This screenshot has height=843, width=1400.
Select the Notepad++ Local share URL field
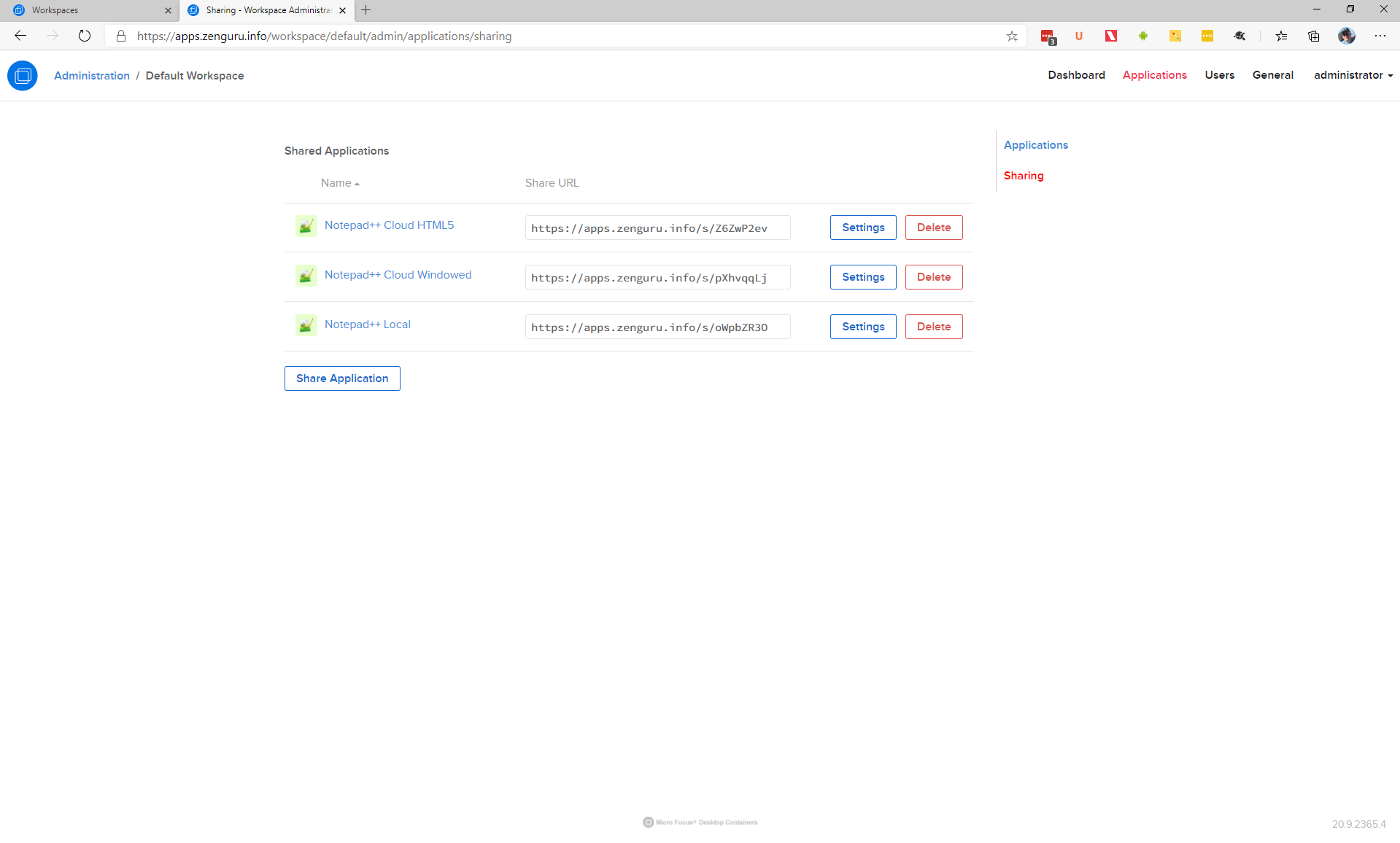click(657, 327)
